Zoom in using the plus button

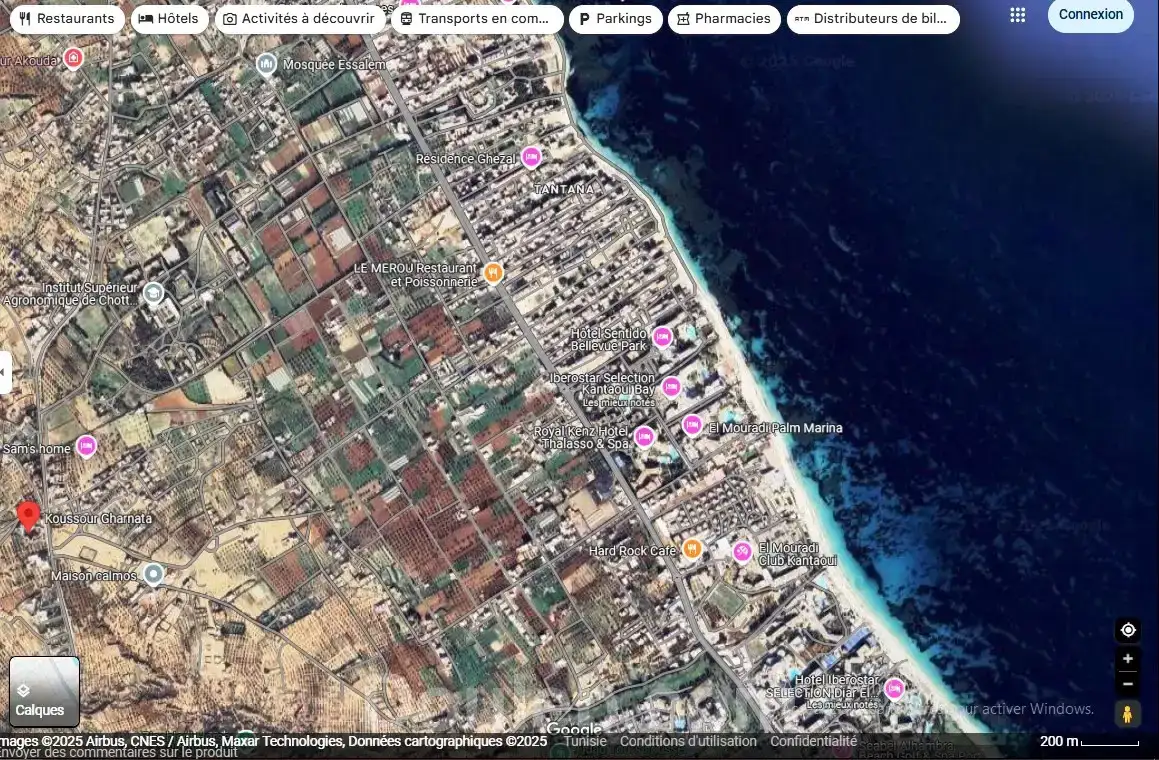[1128, 659]
